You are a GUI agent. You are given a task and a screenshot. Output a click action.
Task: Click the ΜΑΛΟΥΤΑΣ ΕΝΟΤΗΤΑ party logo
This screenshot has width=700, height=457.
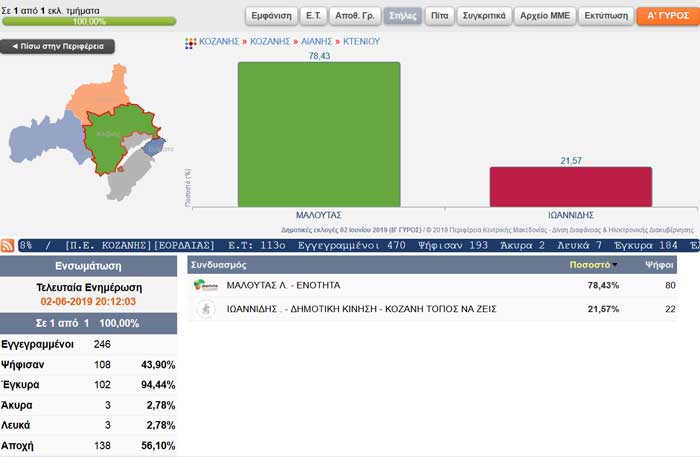click(206, 285)
